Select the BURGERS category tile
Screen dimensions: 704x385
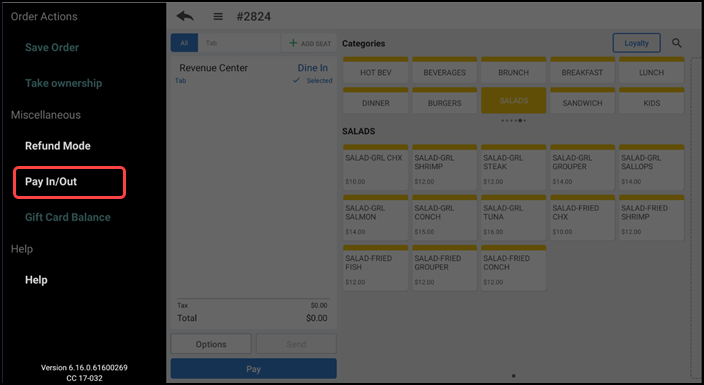(444, 100)
